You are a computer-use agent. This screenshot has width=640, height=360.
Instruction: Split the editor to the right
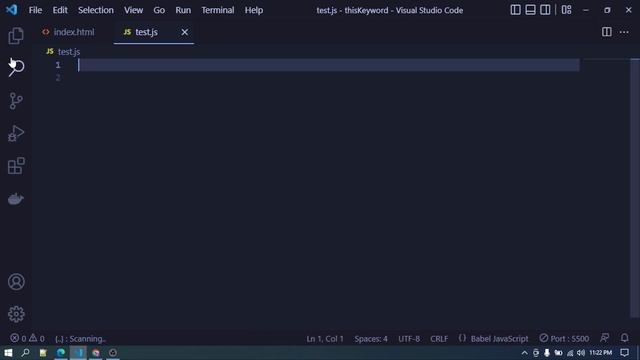point(607,32)
